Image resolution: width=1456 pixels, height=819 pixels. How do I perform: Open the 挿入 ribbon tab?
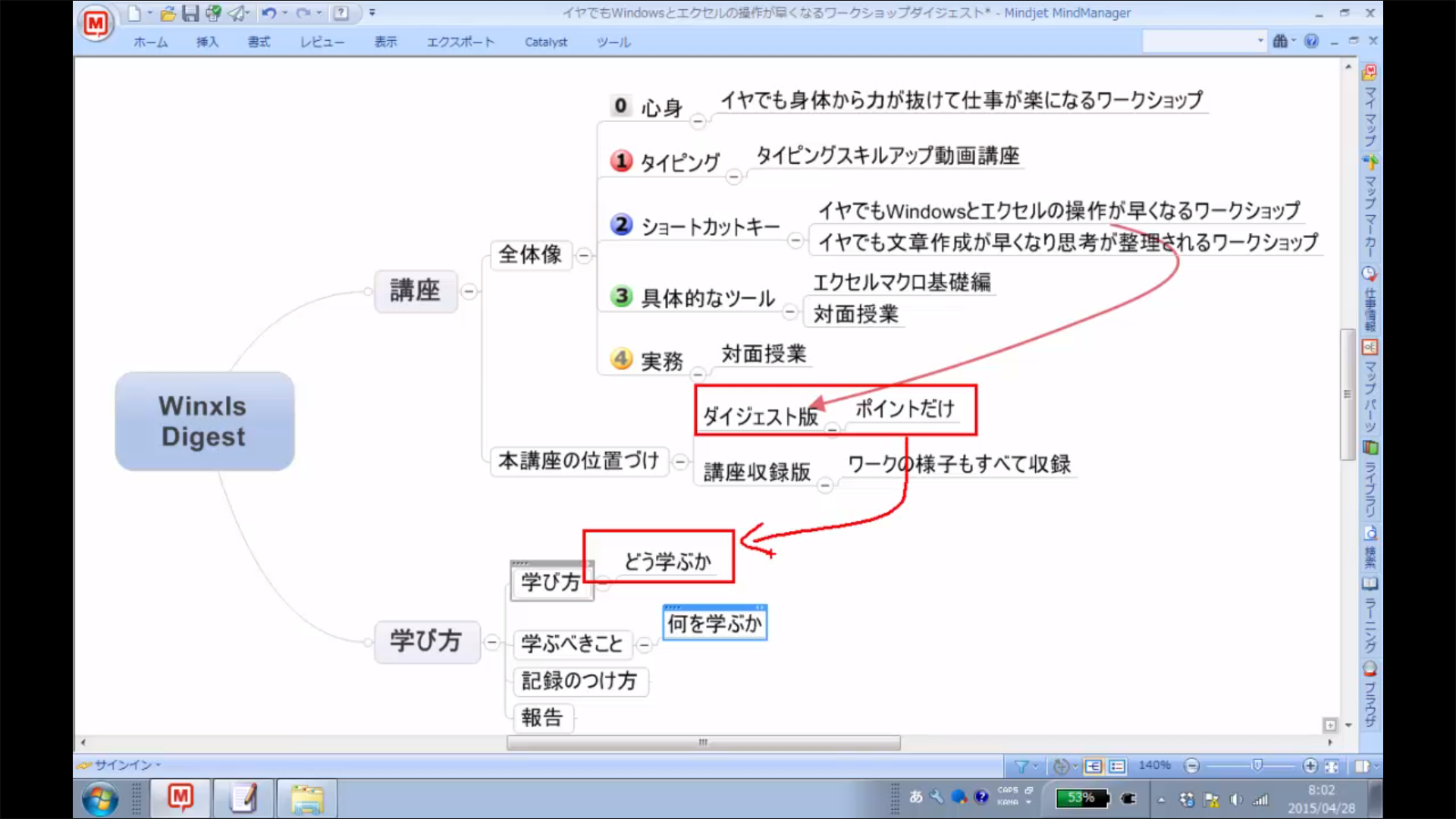click(207, 42)
